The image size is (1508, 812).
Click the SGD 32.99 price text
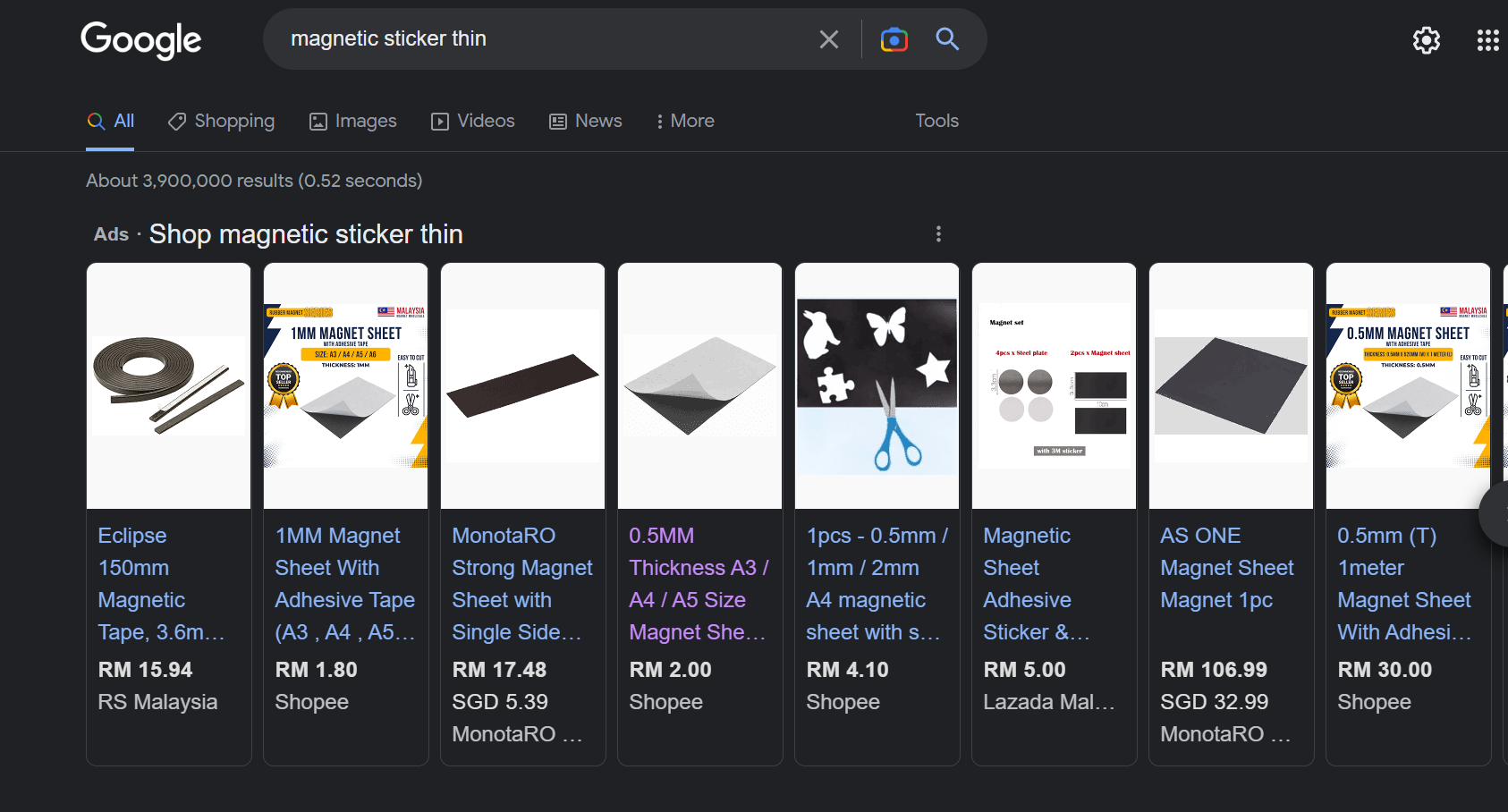(1215, 702)
